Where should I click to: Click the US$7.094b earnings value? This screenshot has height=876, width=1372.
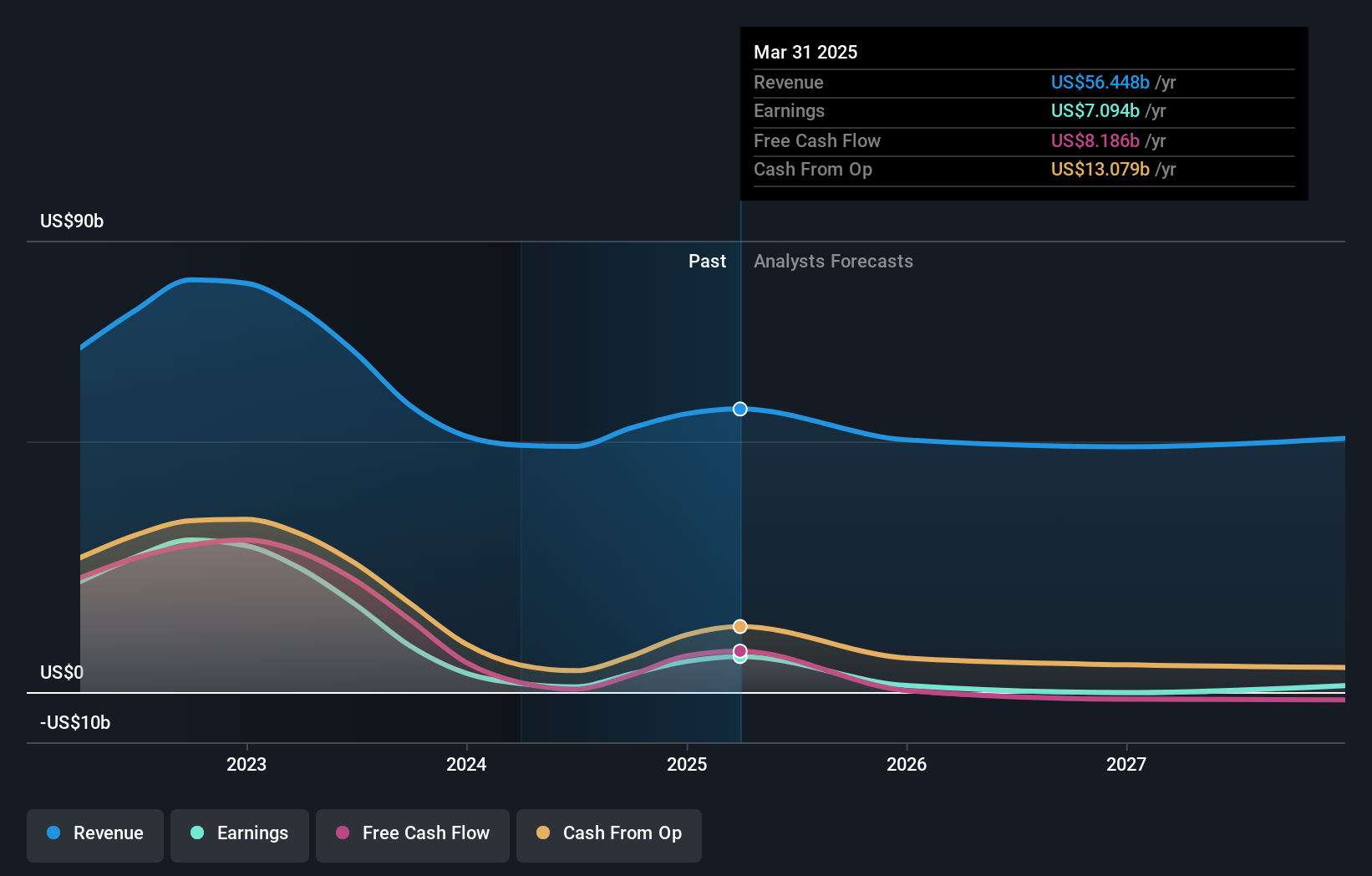pyautogui.click(x=1095, y=110)
